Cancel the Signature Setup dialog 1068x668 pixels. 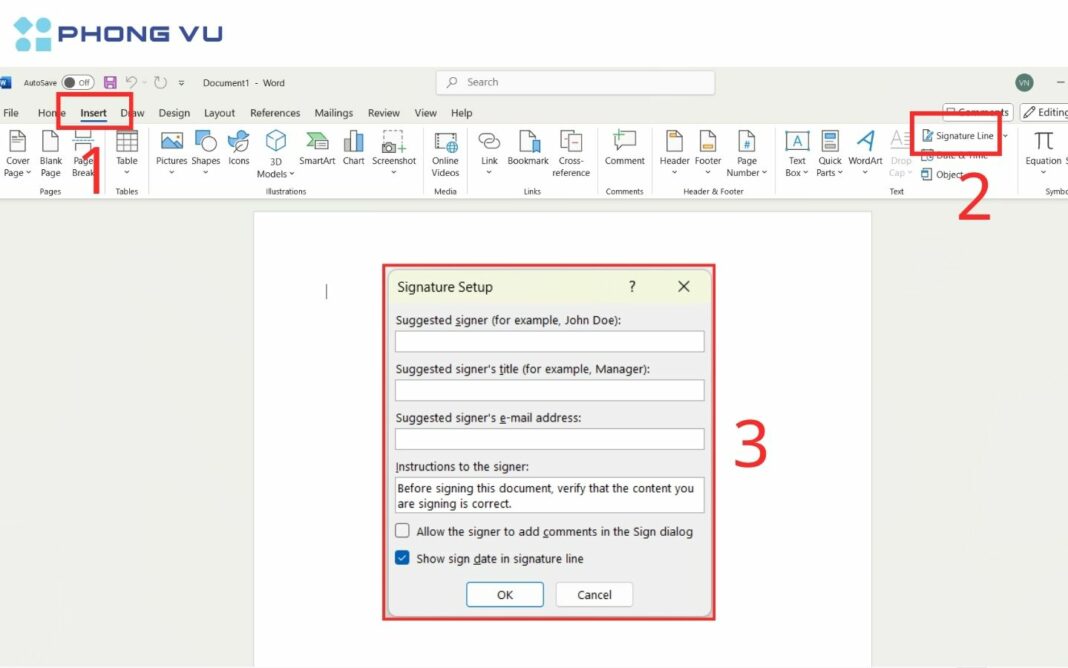point(594,594)
